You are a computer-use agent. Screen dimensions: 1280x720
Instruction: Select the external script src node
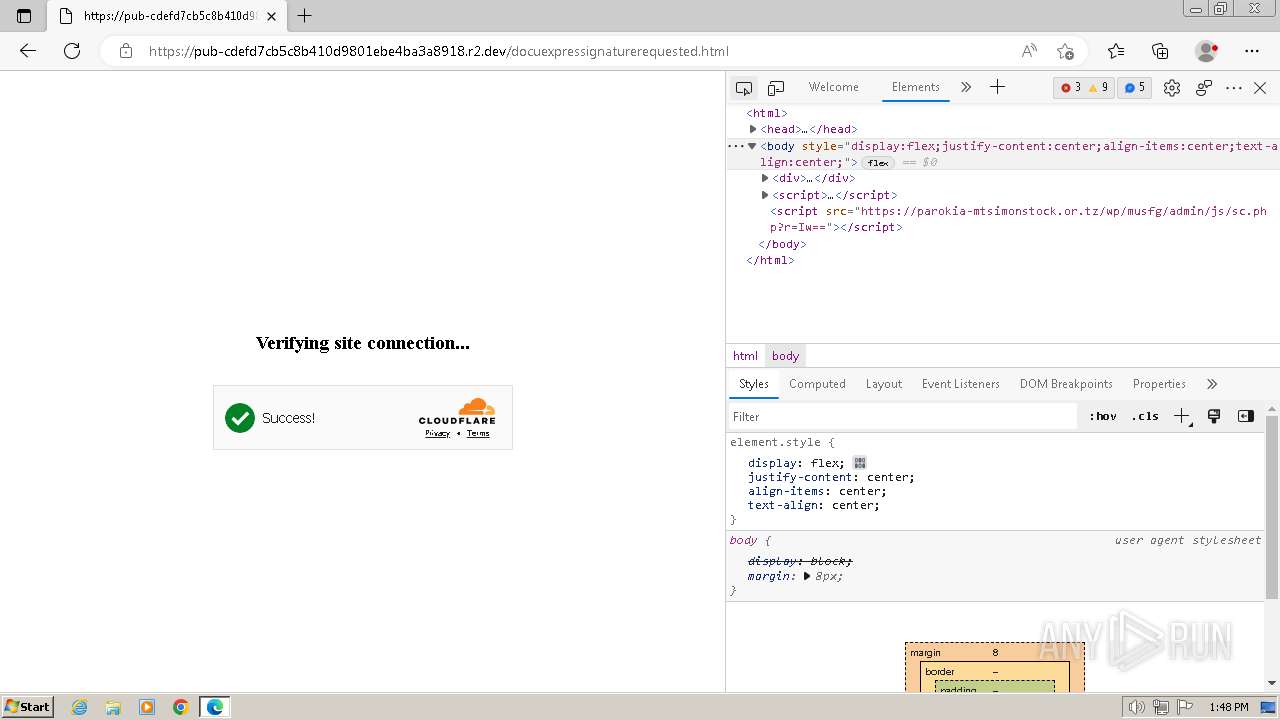(1018, 219)
